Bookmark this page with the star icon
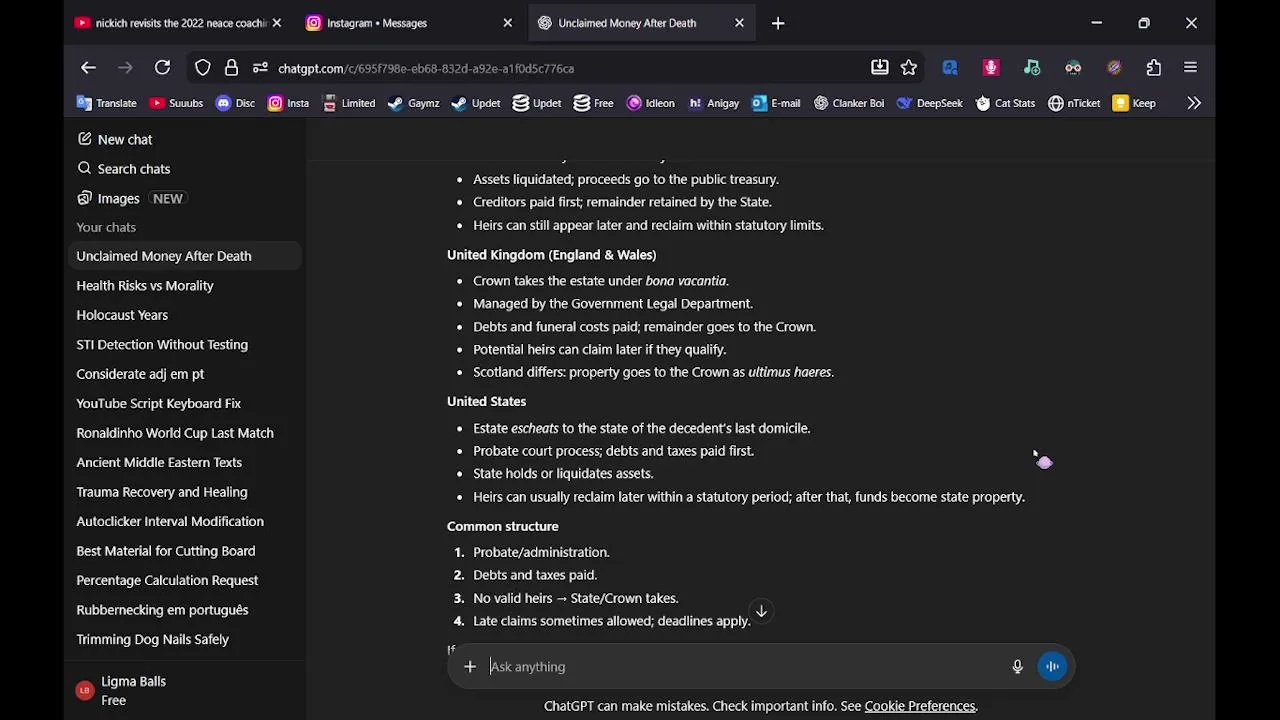The width and height of the screenshot is (1280, 720). (x=909, y=68)
